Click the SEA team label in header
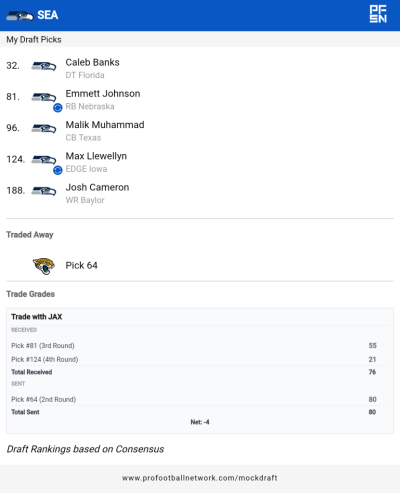This screenshot has width=400, height=493. pyautogui.click(x=48, y=15)
